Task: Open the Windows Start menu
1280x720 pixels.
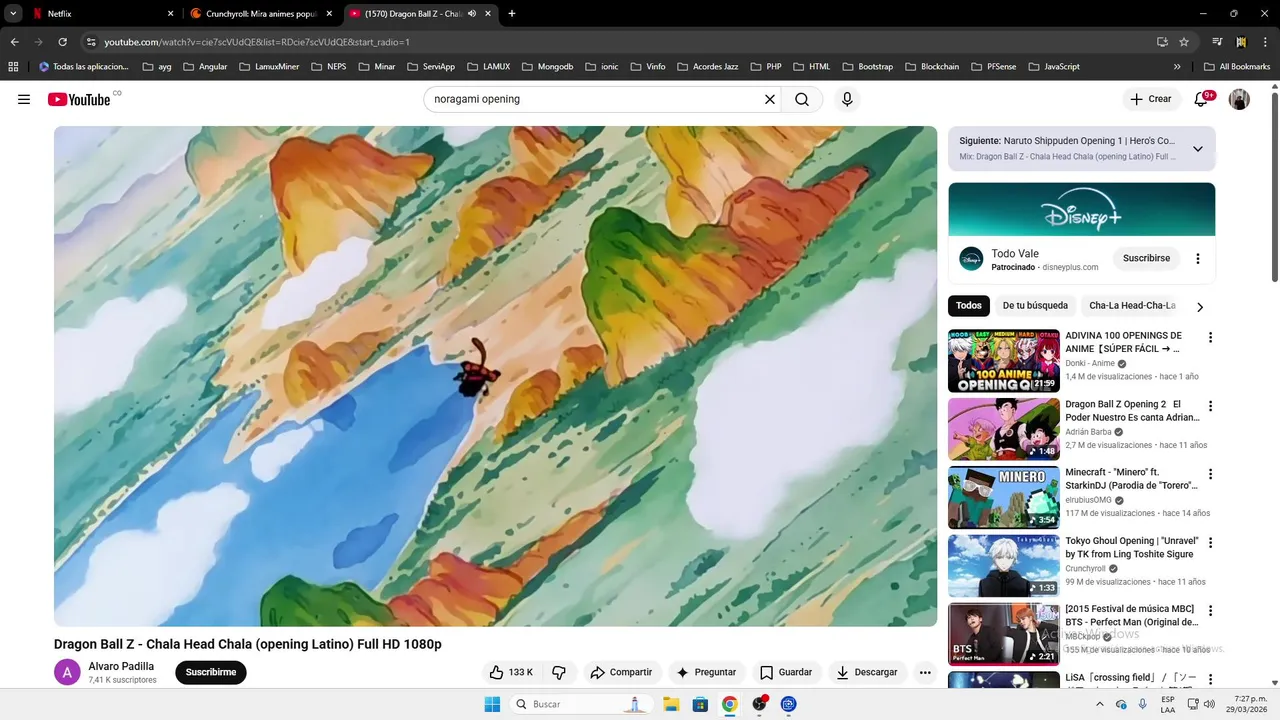Action: point(492,704)
